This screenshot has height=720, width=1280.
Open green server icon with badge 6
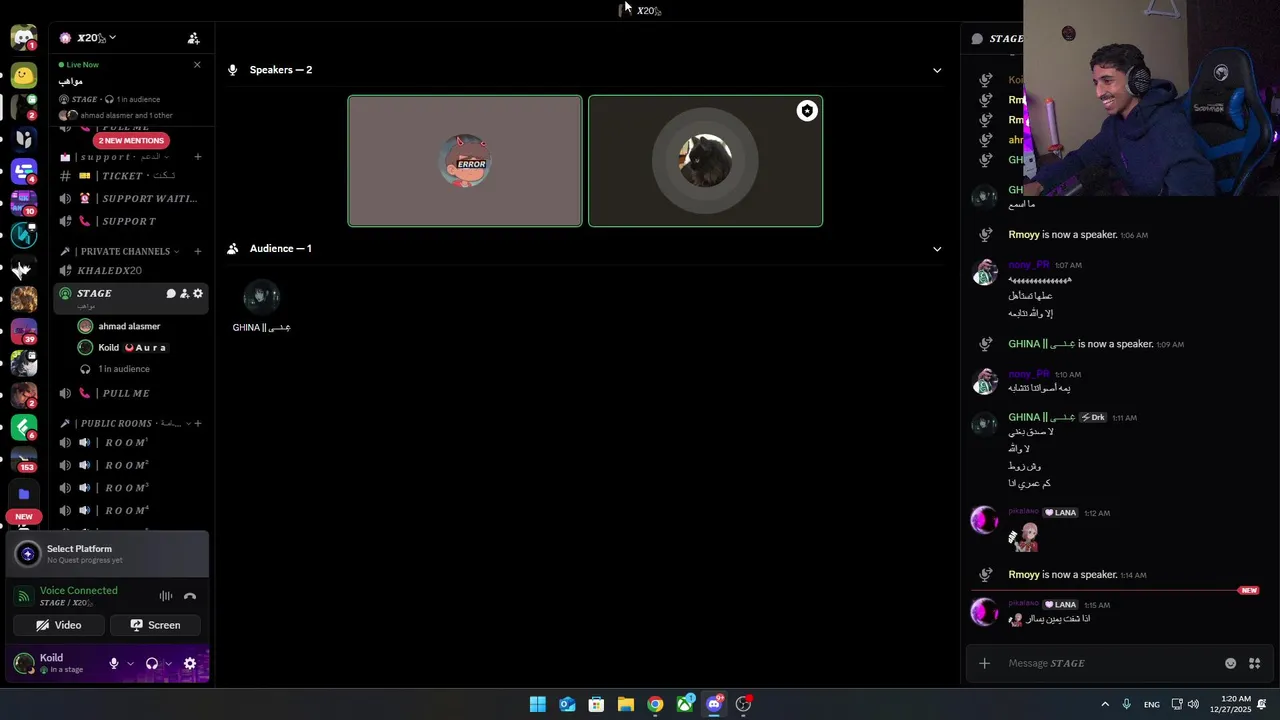coord(24,428)
